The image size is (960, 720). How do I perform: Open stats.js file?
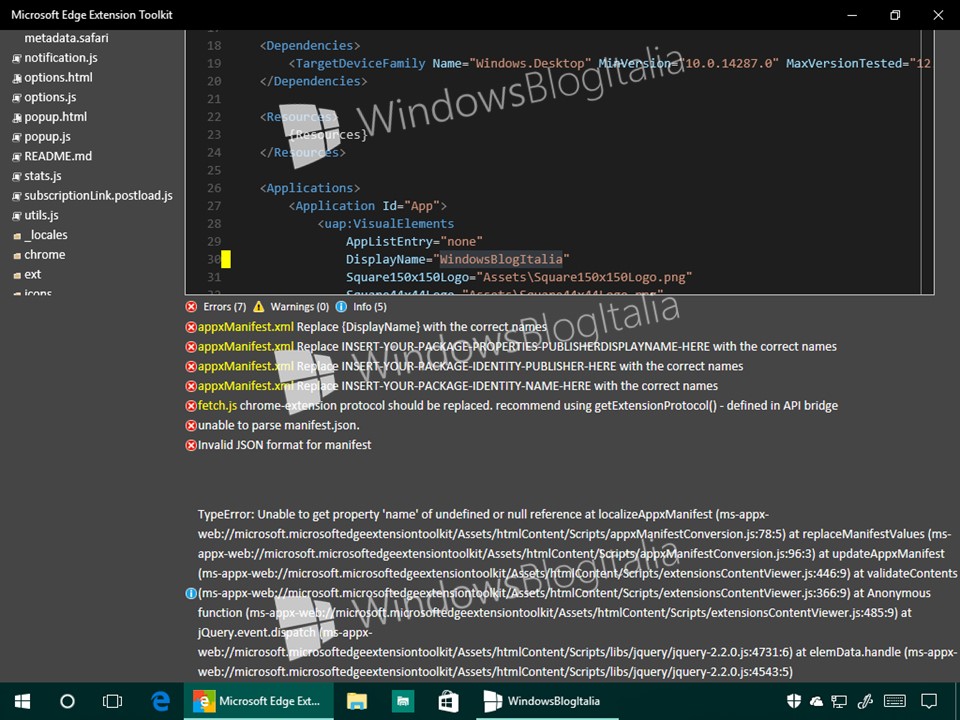coord(37,176)
